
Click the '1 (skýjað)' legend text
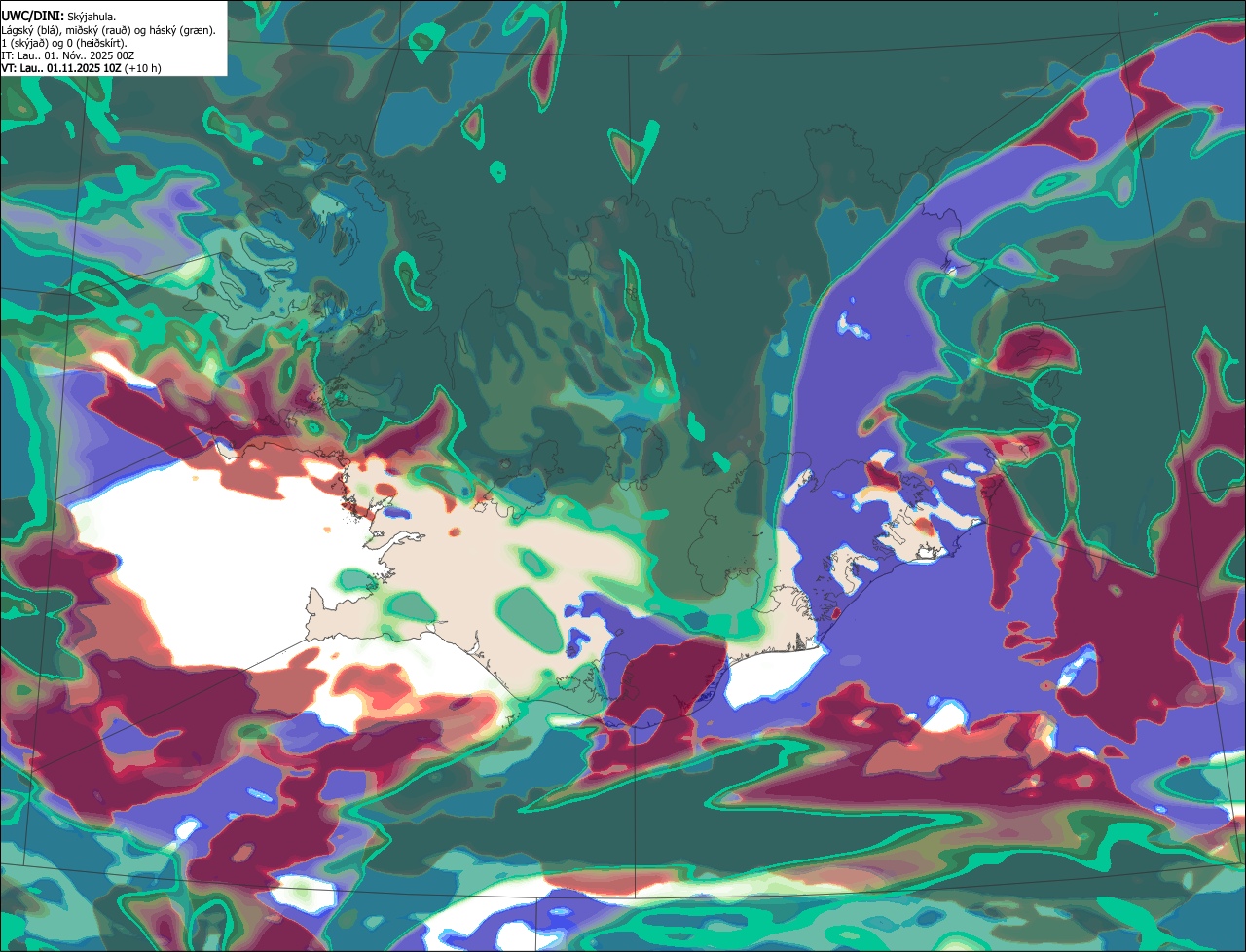point(25,43)
